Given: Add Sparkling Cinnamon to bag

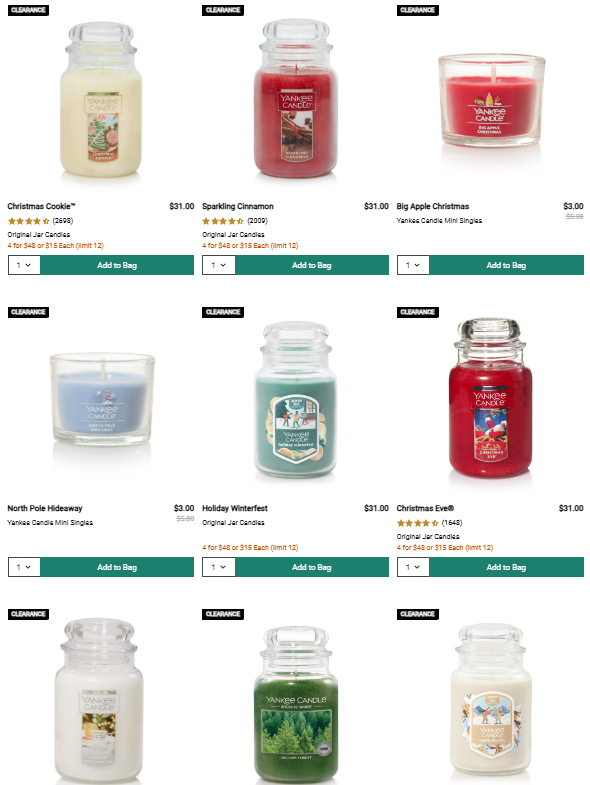Looking at the screenshot, I should [312, 265].
